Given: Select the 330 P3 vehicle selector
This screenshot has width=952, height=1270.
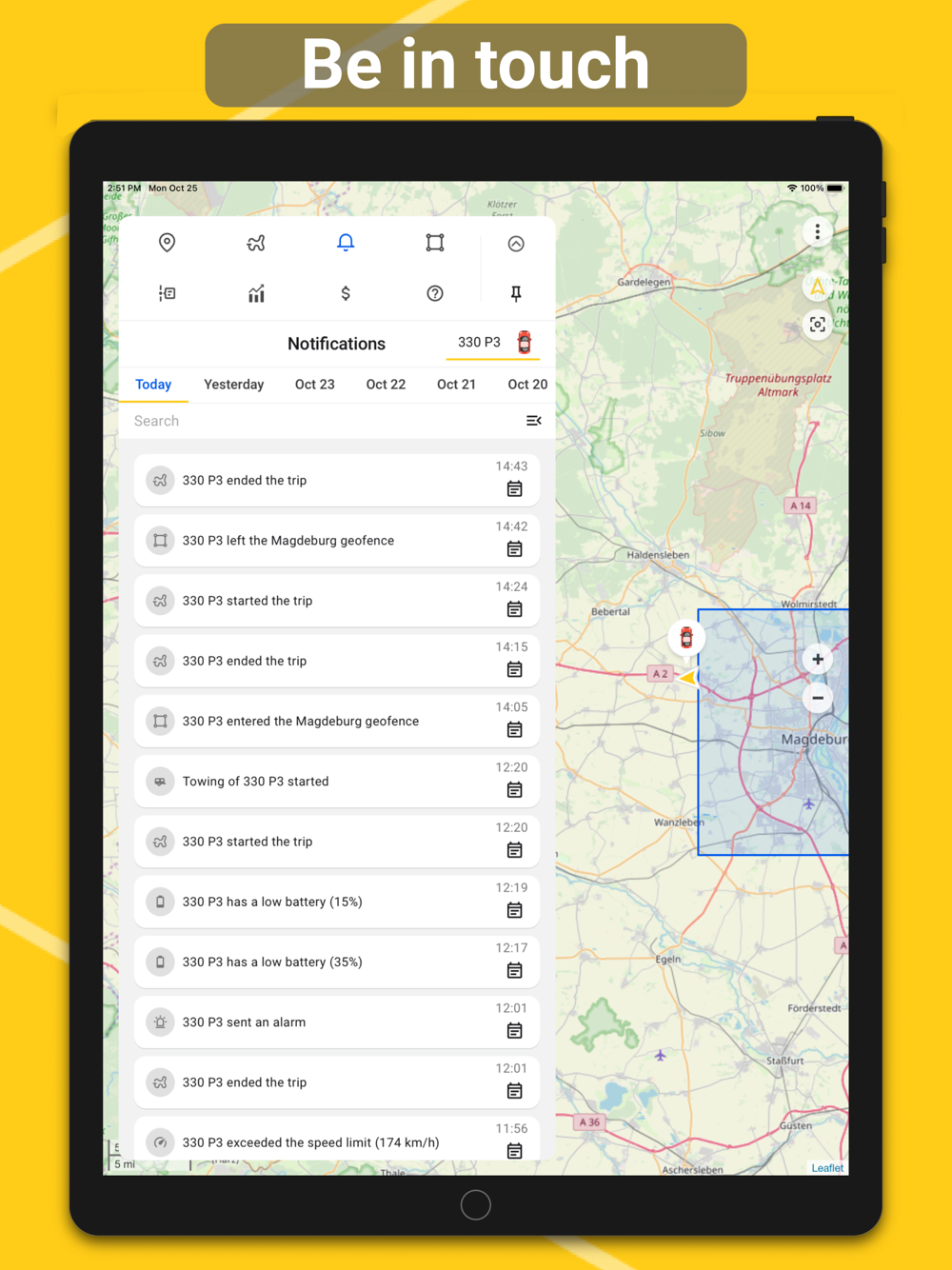Looking at the screenshot, I should [x=493, y=343].
